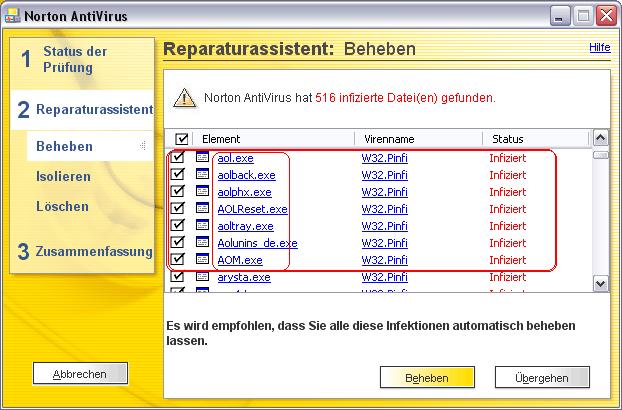Open W32.Pinfi link for aolback.exe
The image size is (622, 410).
[x=384, y=175]
